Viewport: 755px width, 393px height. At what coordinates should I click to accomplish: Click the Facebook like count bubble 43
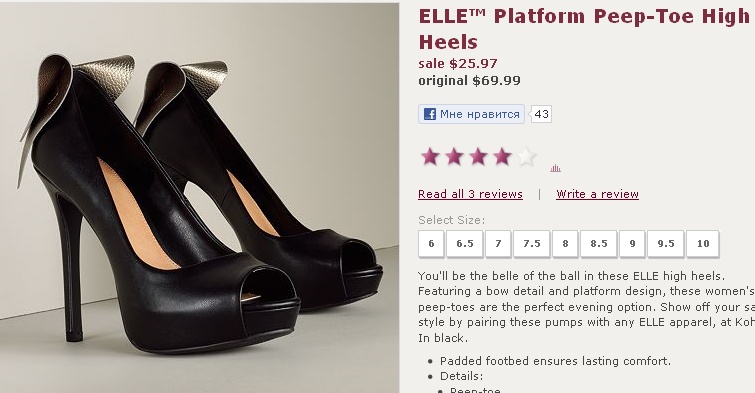(x=541, y=114)
